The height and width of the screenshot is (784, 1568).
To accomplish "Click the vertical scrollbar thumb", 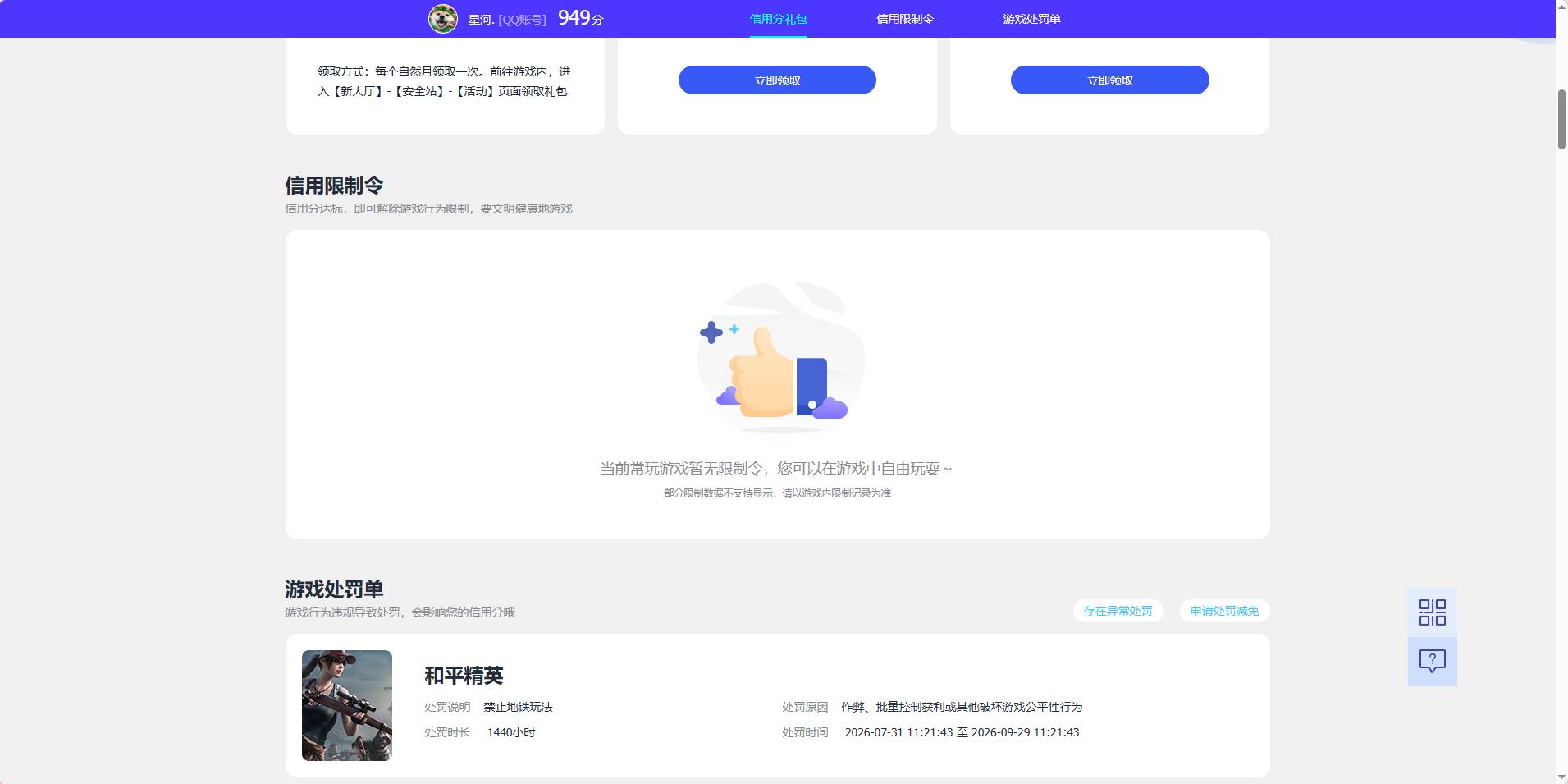I will [1561, 119].
